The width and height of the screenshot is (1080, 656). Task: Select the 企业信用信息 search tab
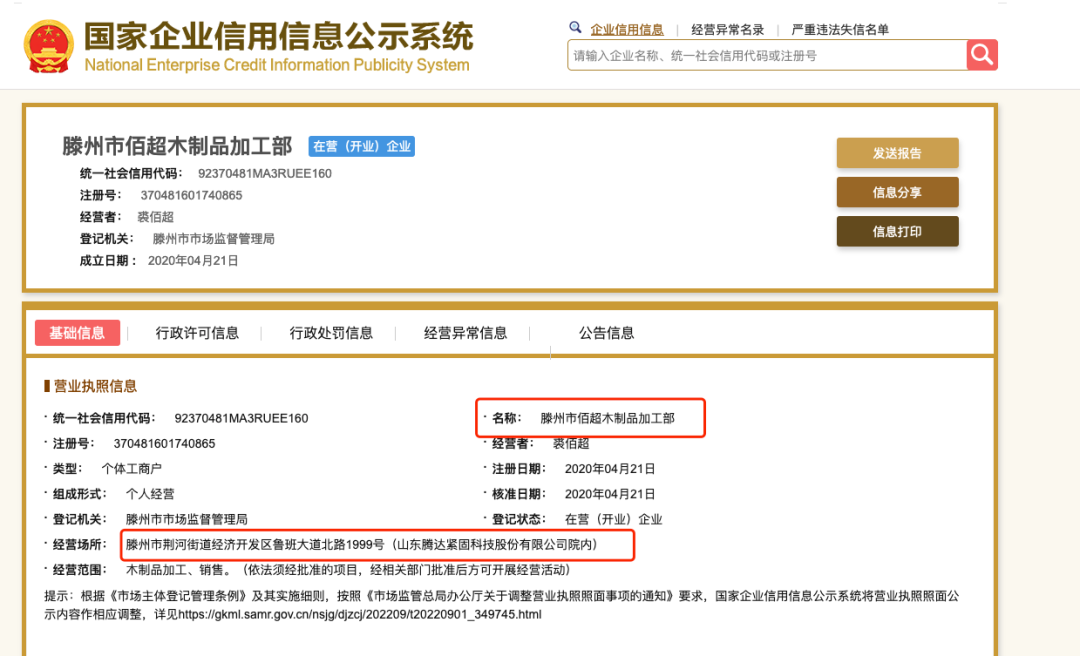pos(627,30)
